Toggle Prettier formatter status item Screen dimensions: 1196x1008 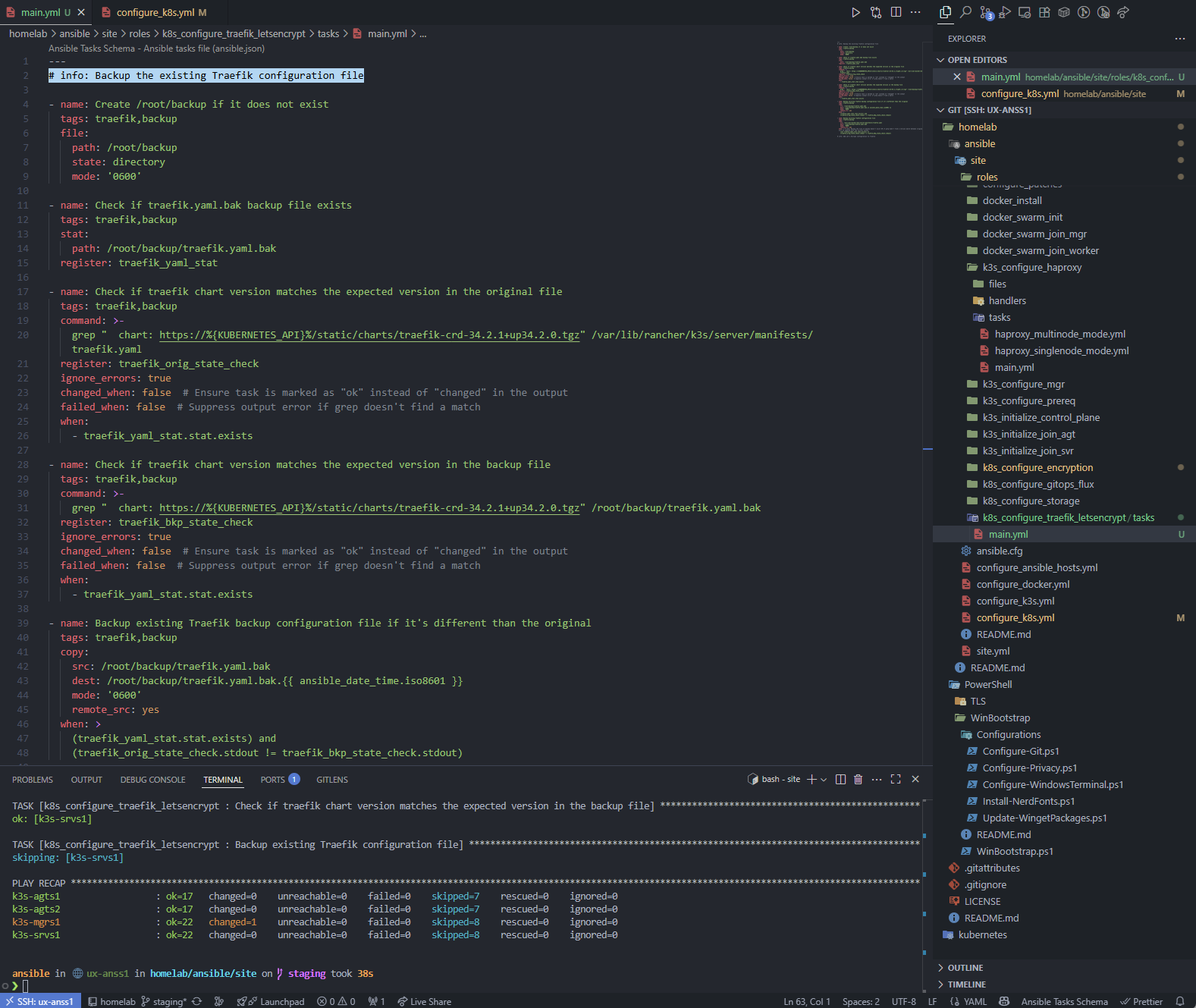1141,1001
